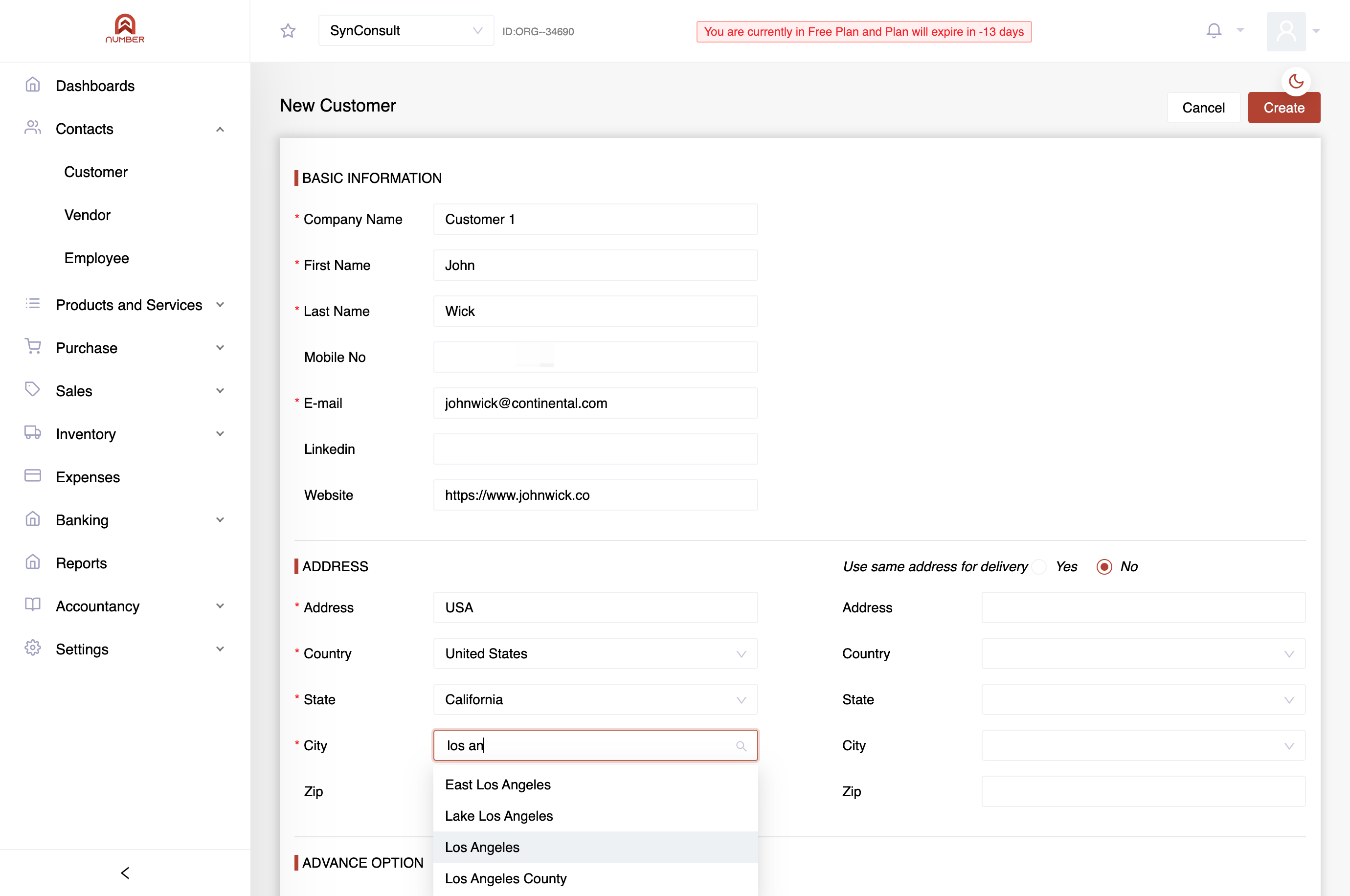Expand the Banking menu chevron

click(x=220, y=520)
